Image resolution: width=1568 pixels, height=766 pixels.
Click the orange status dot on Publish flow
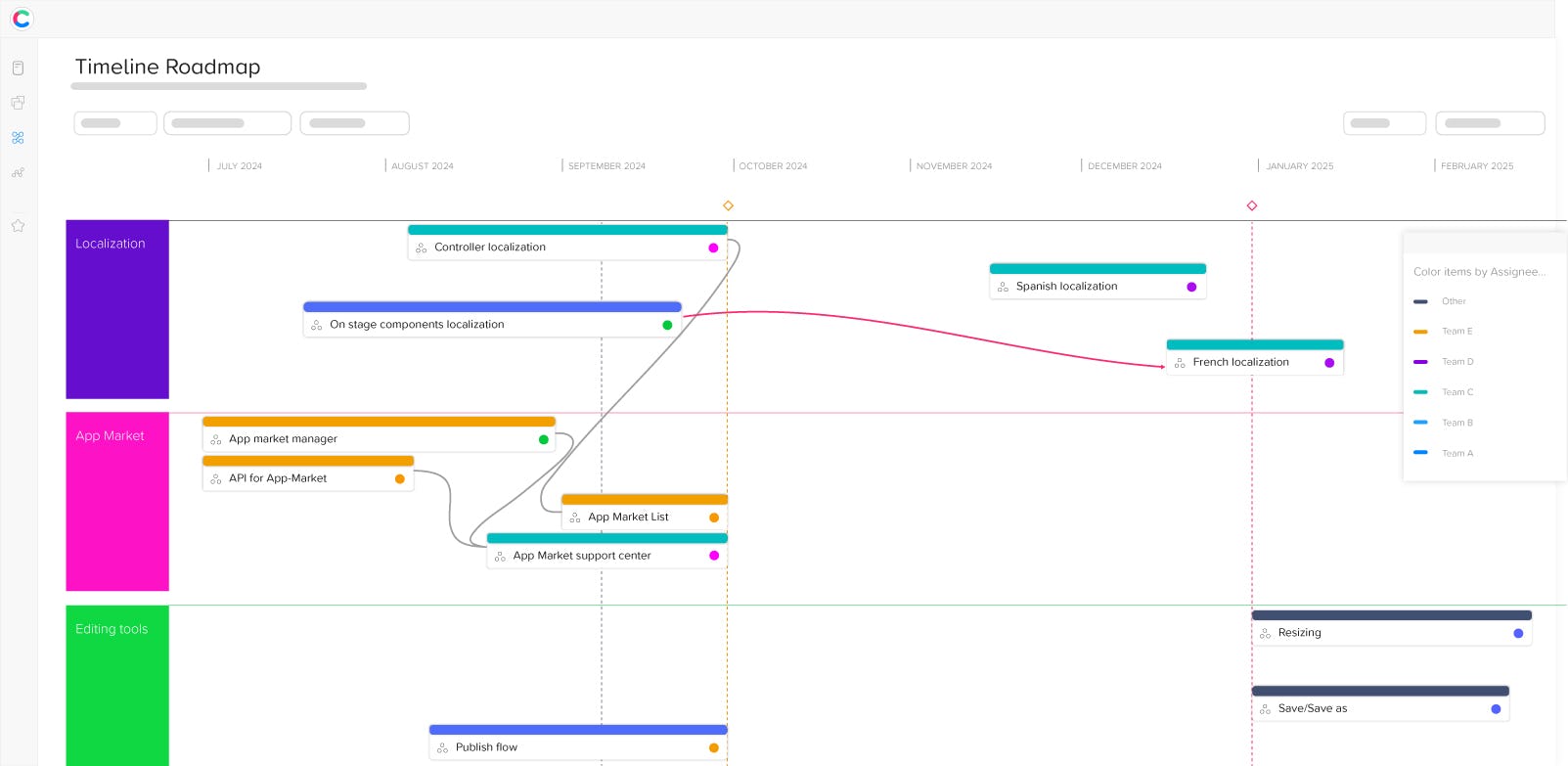pos(714,747)
